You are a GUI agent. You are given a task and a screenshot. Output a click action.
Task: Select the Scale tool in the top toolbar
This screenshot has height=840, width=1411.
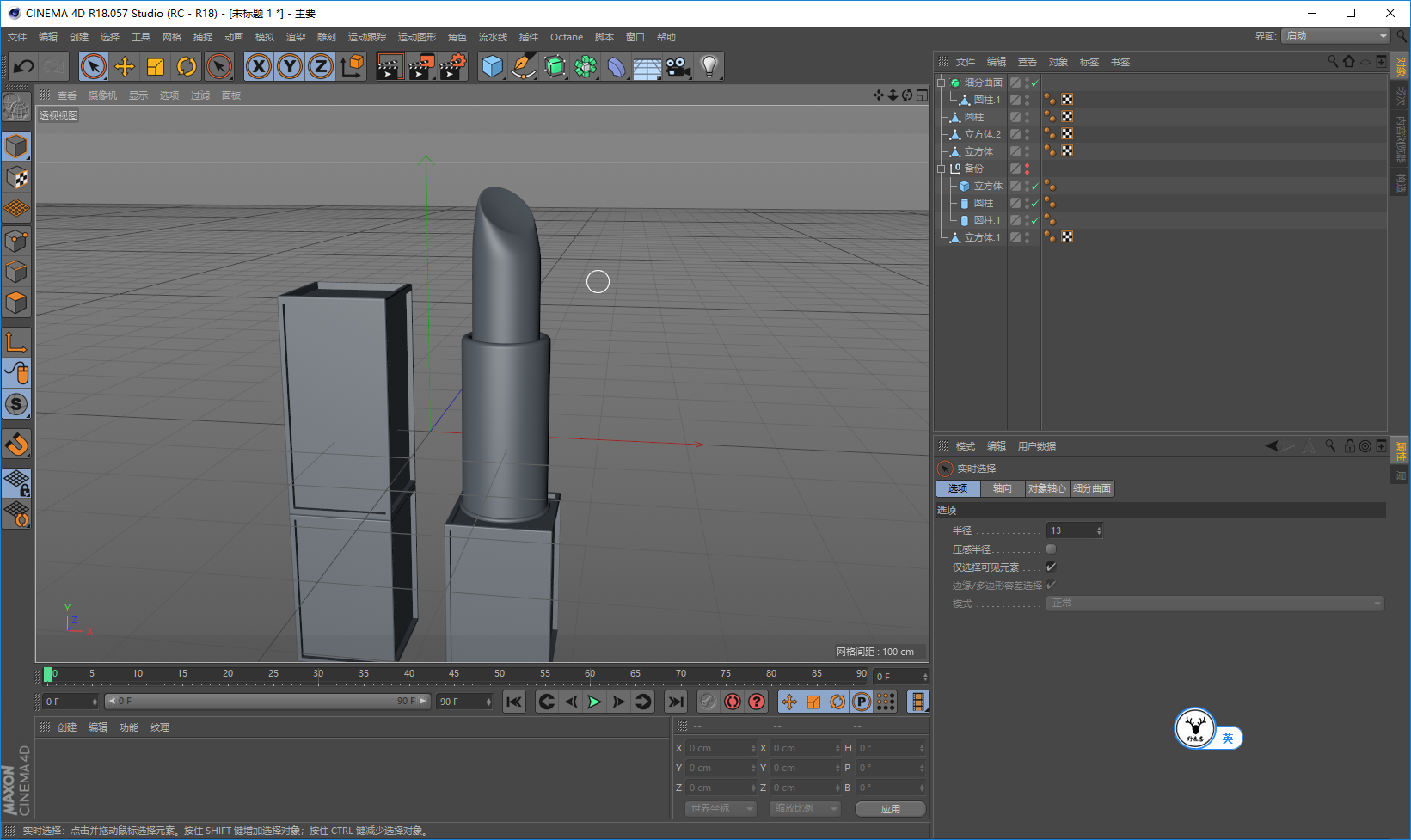156,66
